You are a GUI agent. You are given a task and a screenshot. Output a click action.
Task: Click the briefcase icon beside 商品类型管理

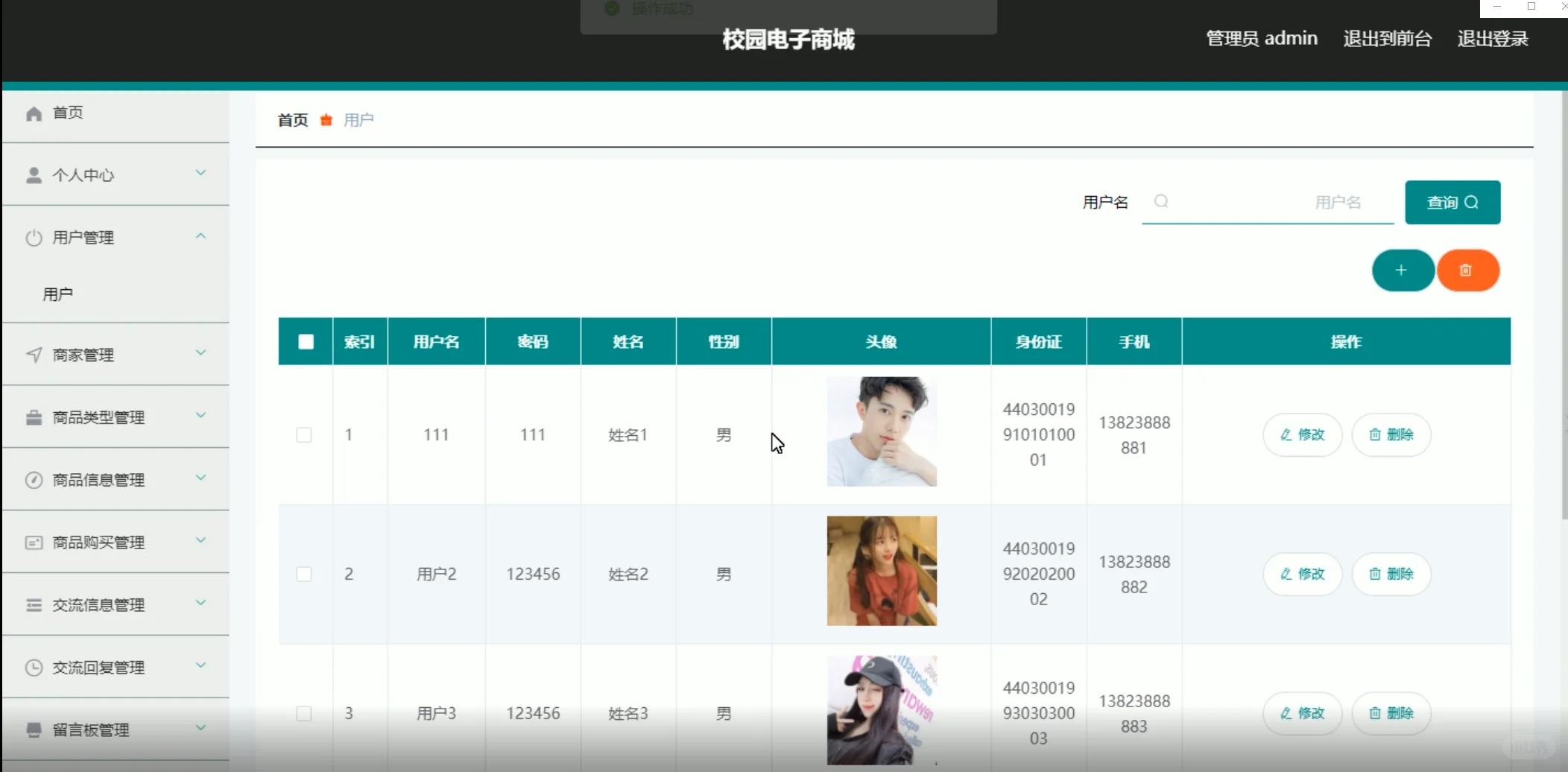[33, 417]
